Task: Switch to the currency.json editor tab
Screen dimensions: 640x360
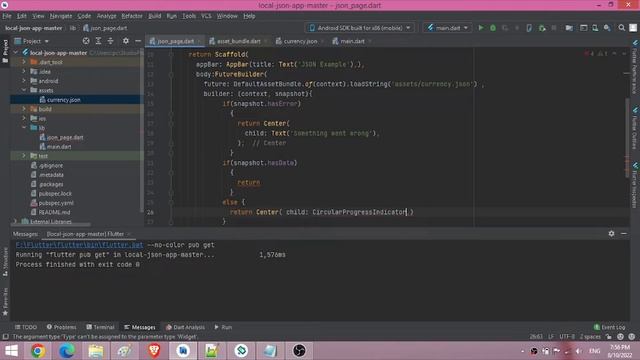Action: pyautogui.click(x=300, y=41)
